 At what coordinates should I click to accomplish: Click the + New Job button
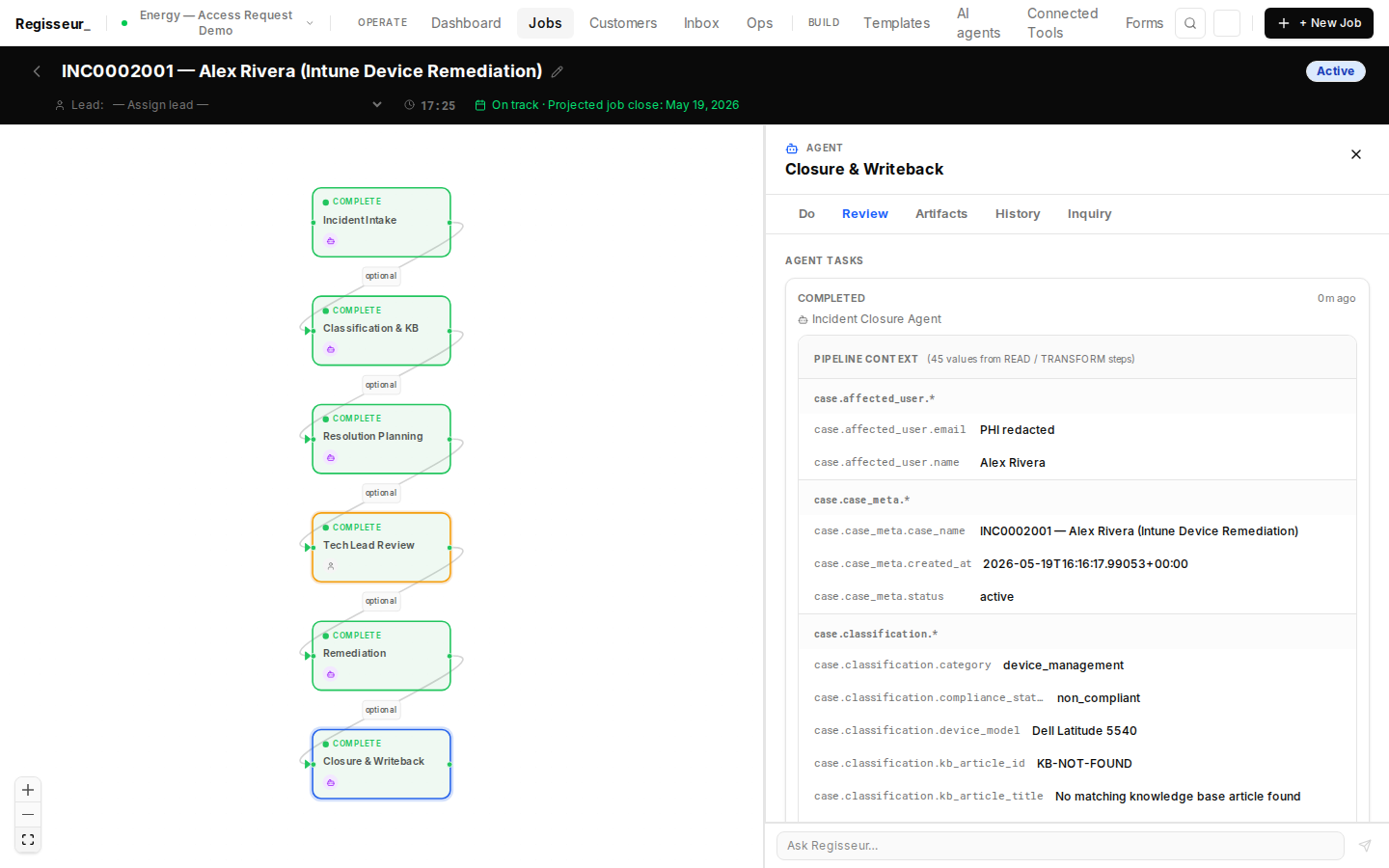click(1319, 23)
